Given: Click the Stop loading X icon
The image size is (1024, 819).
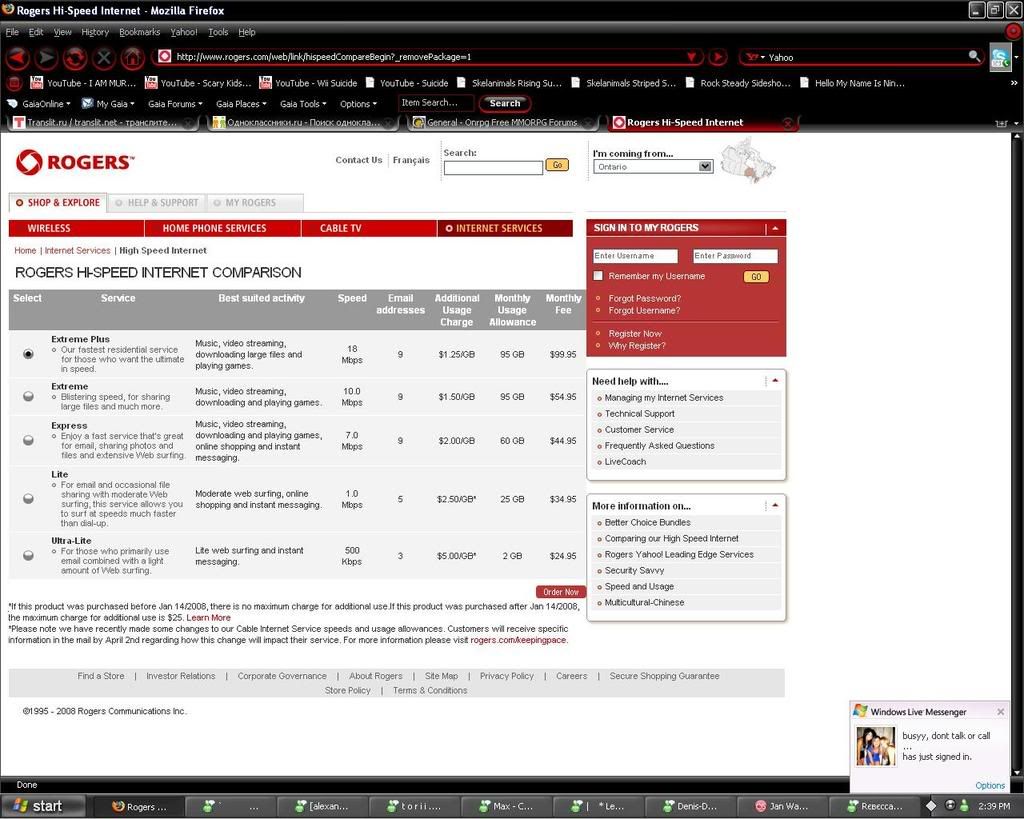Looking at the screenshot, I should (104, 57).
